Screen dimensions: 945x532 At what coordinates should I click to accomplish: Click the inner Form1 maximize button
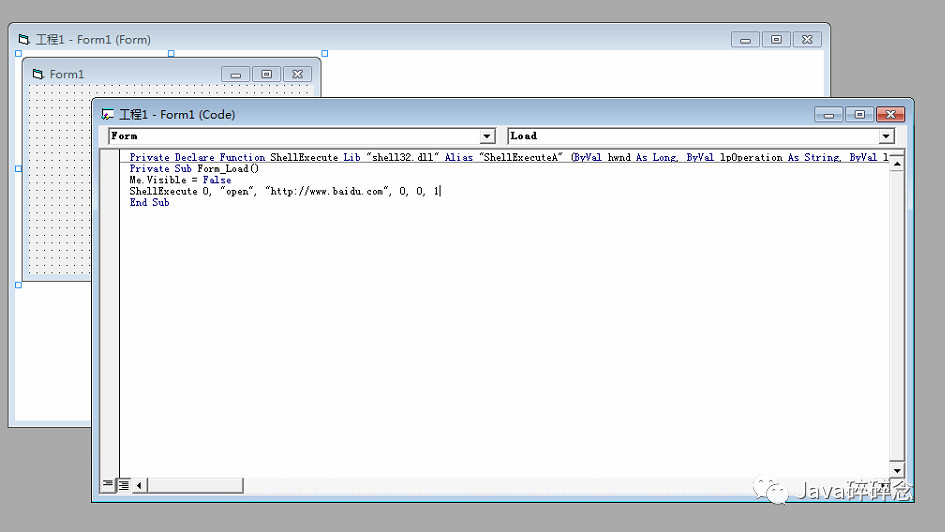[266, 74]
